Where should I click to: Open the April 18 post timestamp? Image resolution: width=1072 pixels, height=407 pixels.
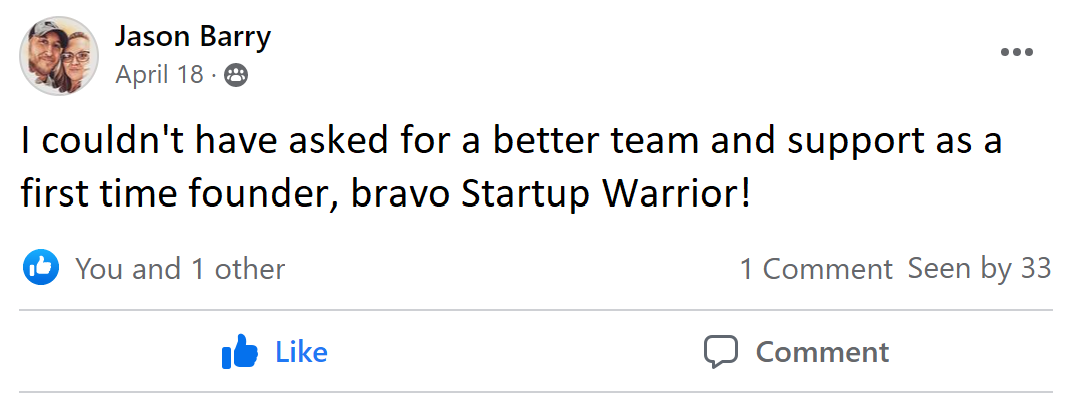[x=159, y=75]
